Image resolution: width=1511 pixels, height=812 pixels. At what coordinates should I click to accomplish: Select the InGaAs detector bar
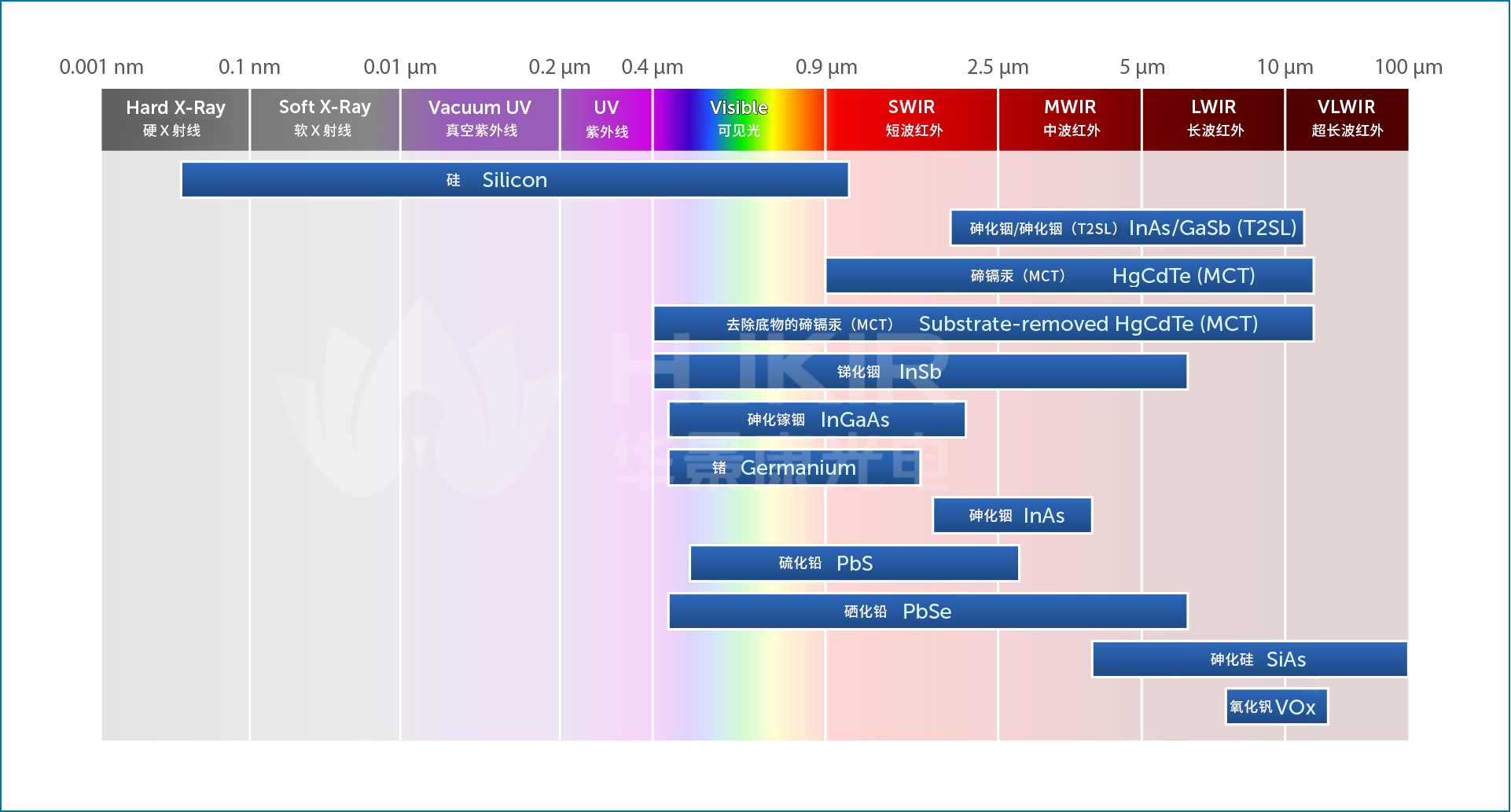click(817, 420)
